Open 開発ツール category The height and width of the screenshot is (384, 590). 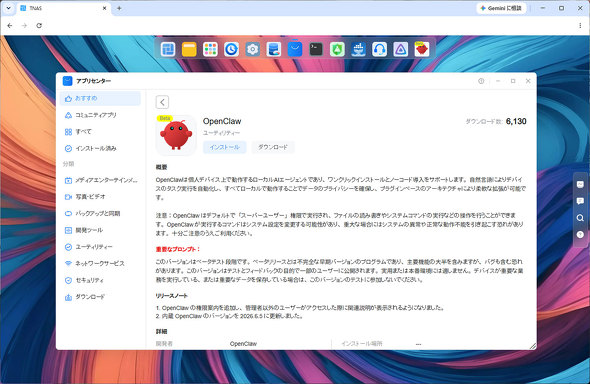tap(100, 230)
